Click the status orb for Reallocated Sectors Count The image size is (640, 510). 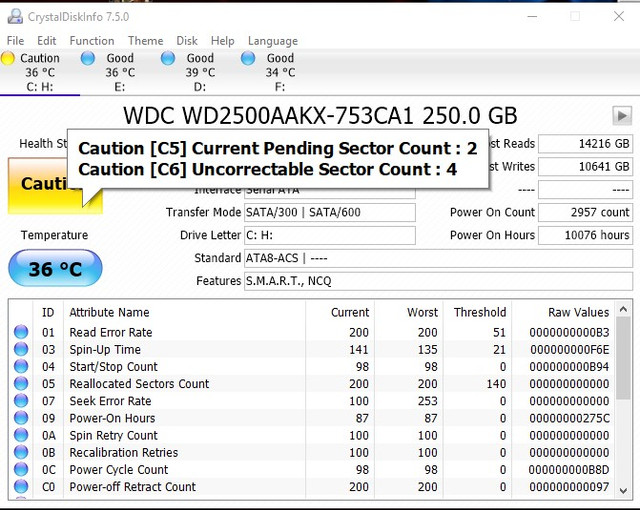(x=21, y=383)
